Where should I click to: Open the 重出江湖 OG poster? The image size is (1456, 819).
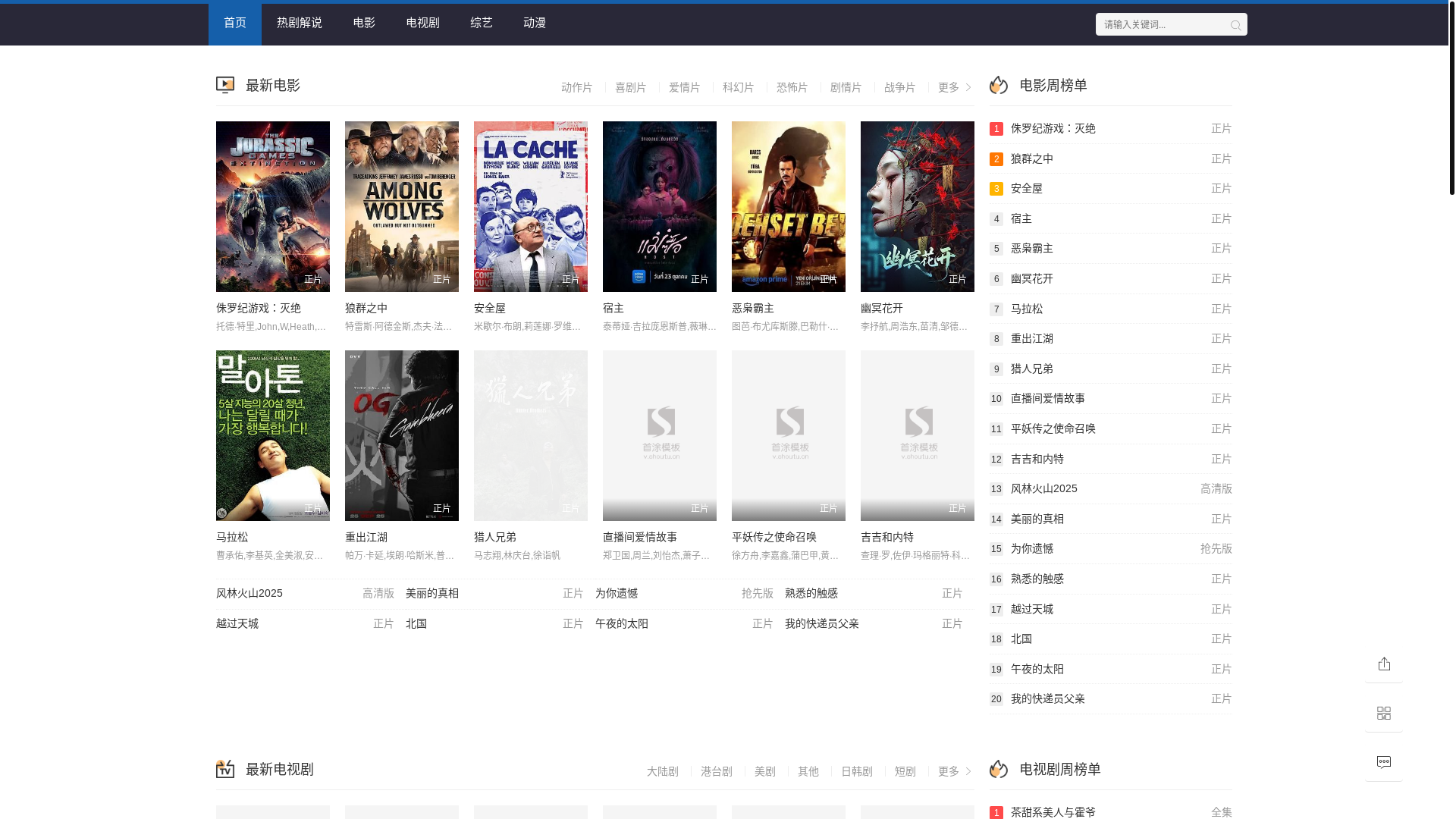(x=402, y=435)
